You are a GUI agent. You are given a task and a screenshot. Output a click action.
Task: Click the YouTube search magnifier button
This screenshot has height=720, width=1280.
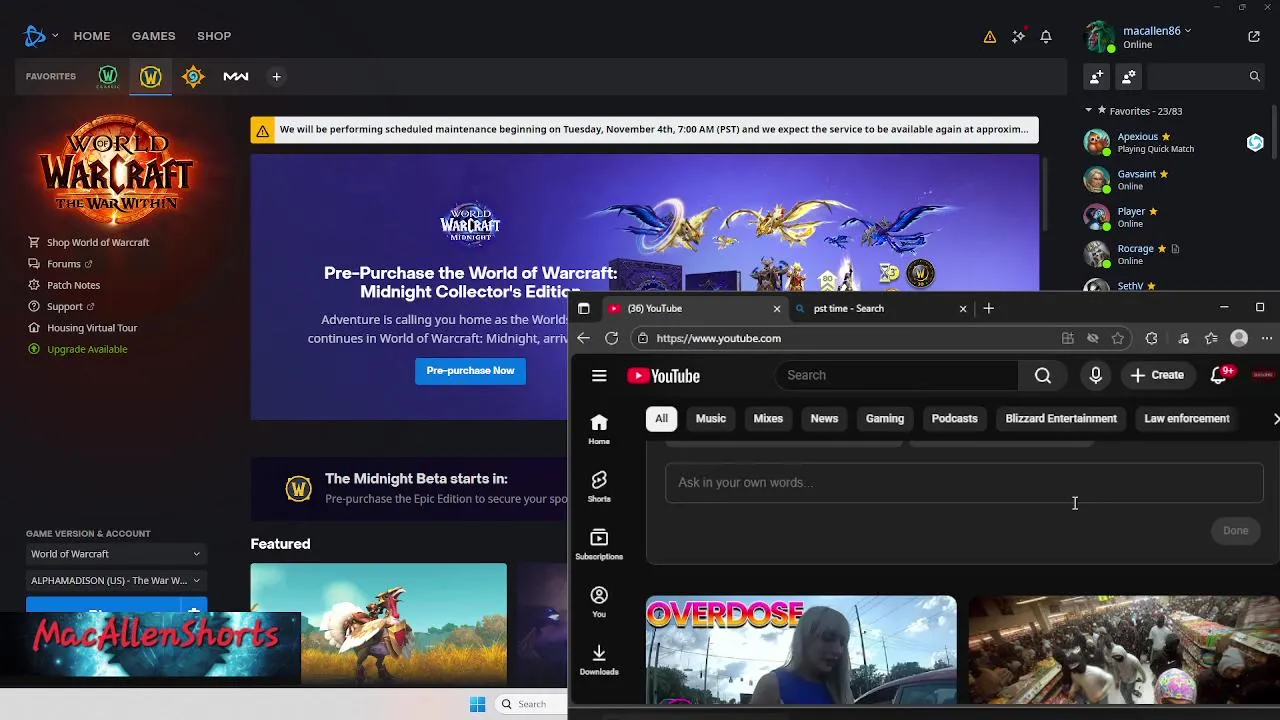[1043, 376]
